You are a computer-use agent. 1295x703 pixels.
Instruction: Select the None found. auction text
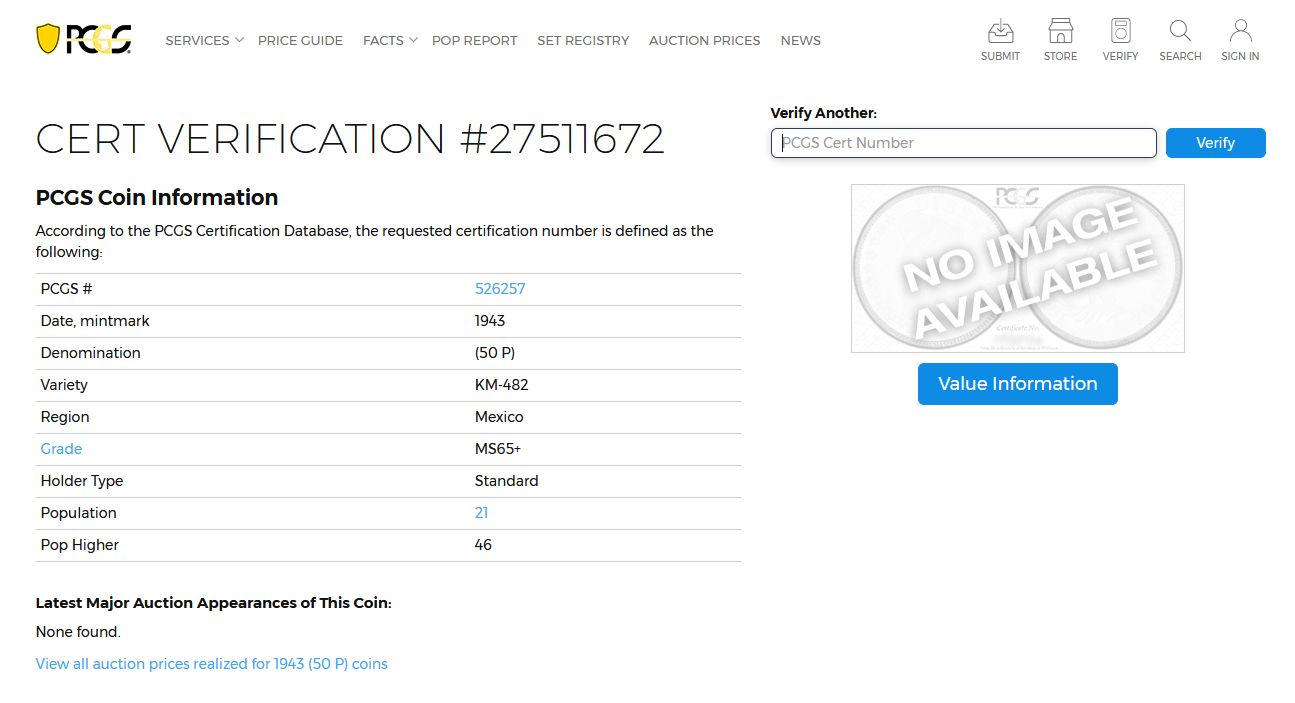tap(78, 632)
